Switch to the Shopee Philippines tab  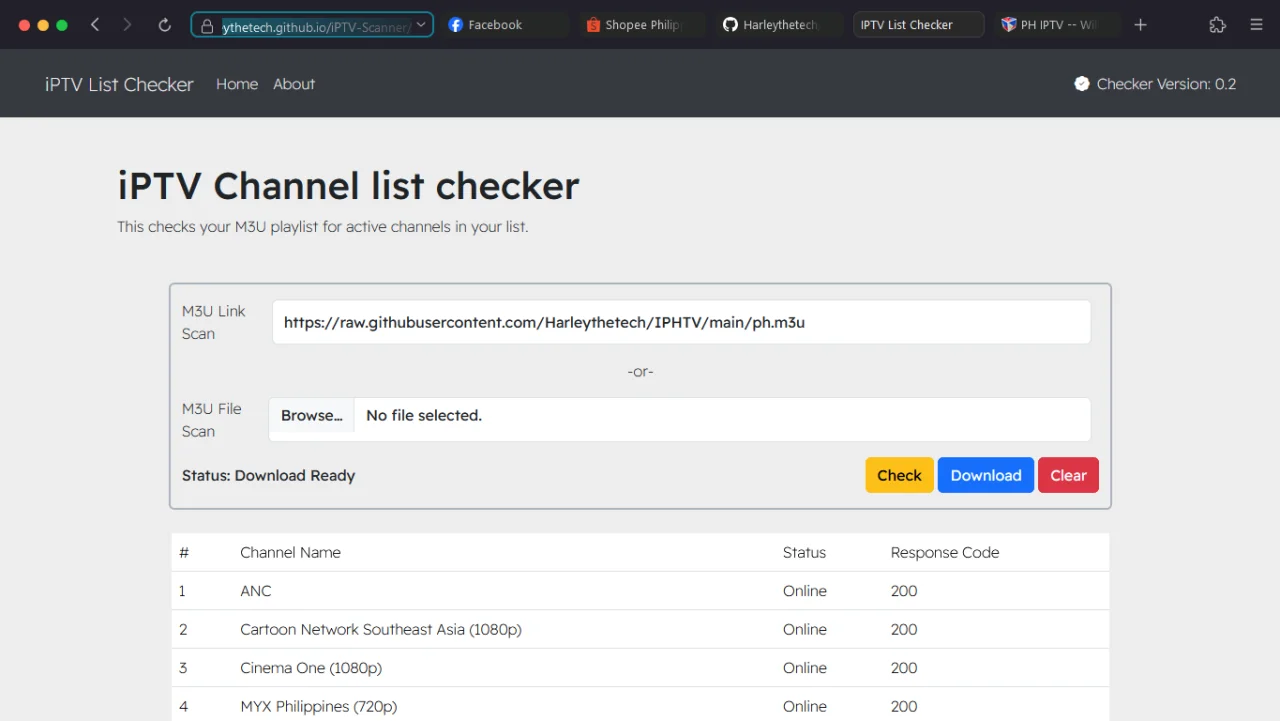click(643, 25)
